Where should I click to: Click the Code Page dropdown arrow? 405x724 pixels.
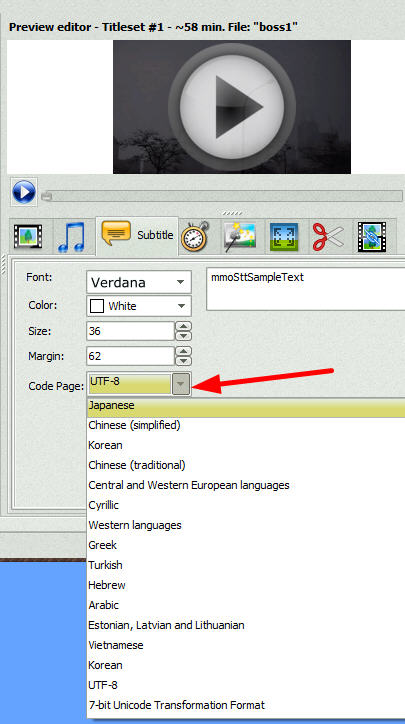(x=181, y=385)
